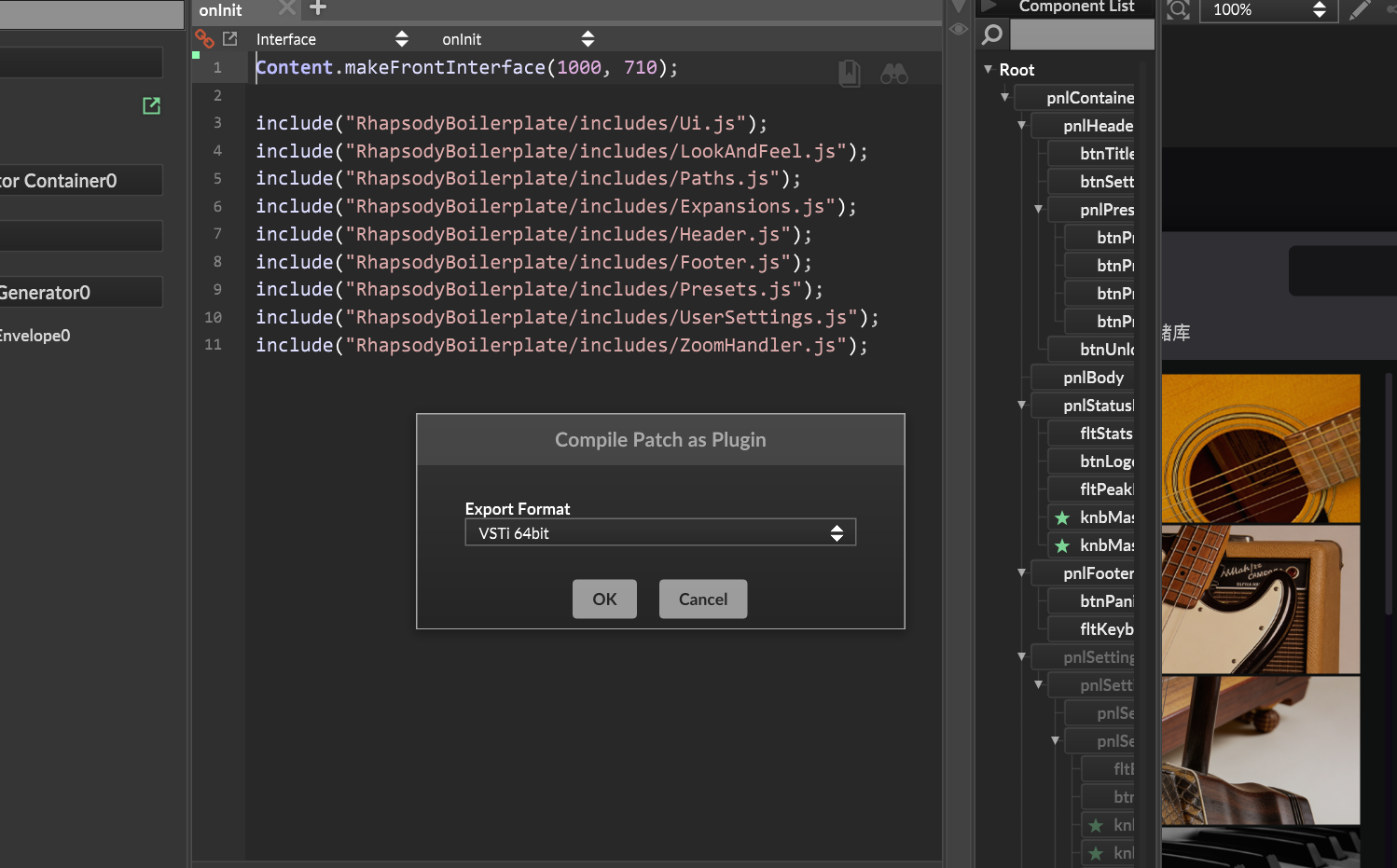Open the Export Format dropdown
Image resolution: width=1397 pixels, height=868 pixels.
pyautogui.click(x=659, y=532)
